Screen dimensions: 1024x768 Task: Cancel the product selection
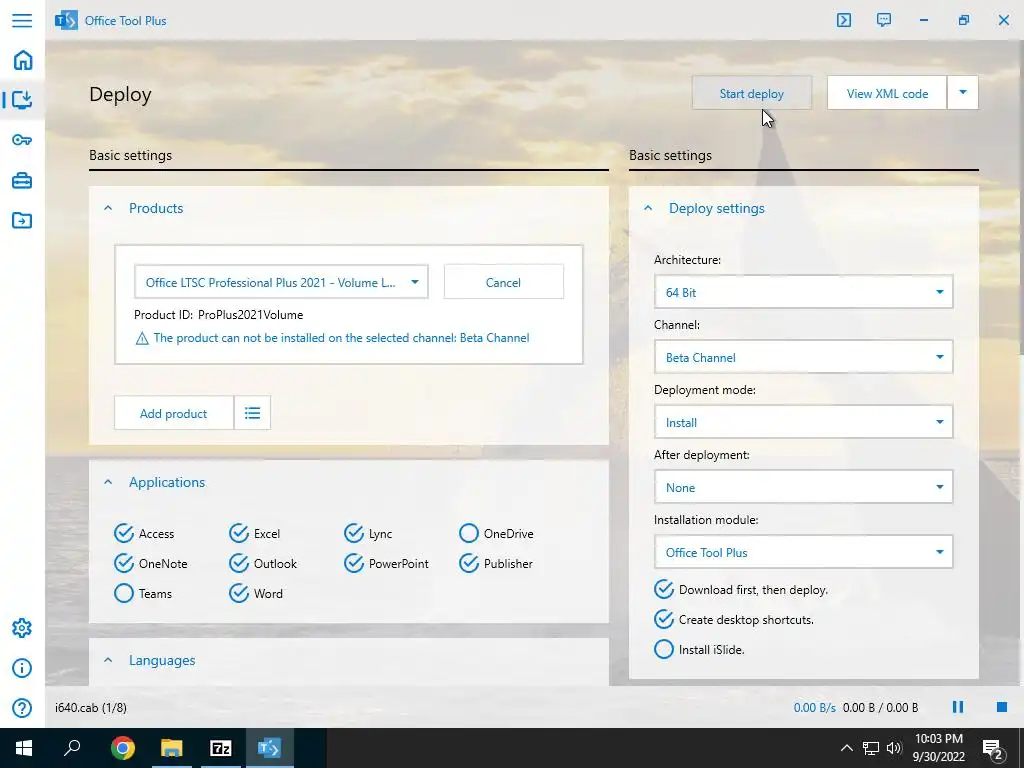coord(504,282)
